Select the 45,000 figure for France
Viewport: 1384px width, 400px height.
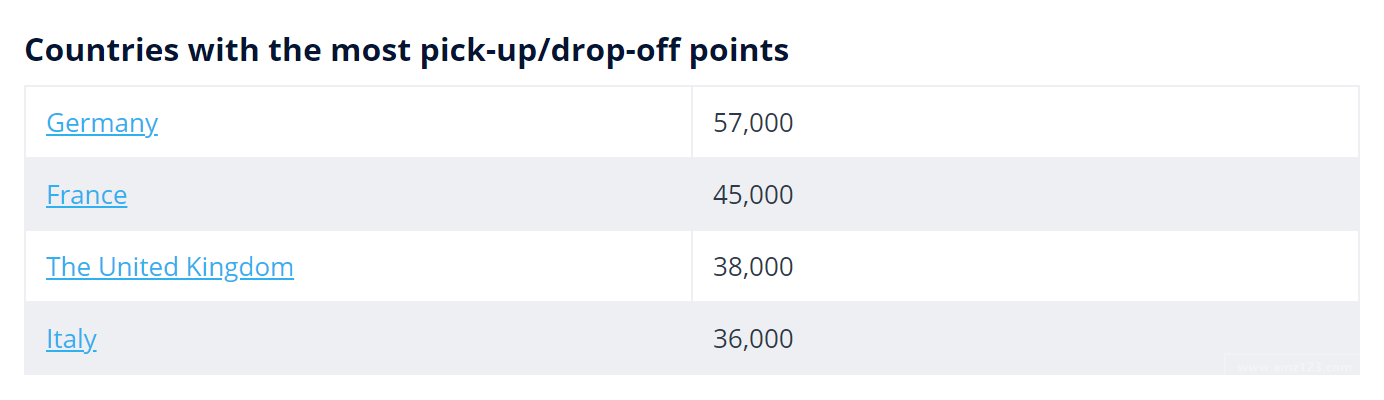pyautogui.click(x=753, y=195)
